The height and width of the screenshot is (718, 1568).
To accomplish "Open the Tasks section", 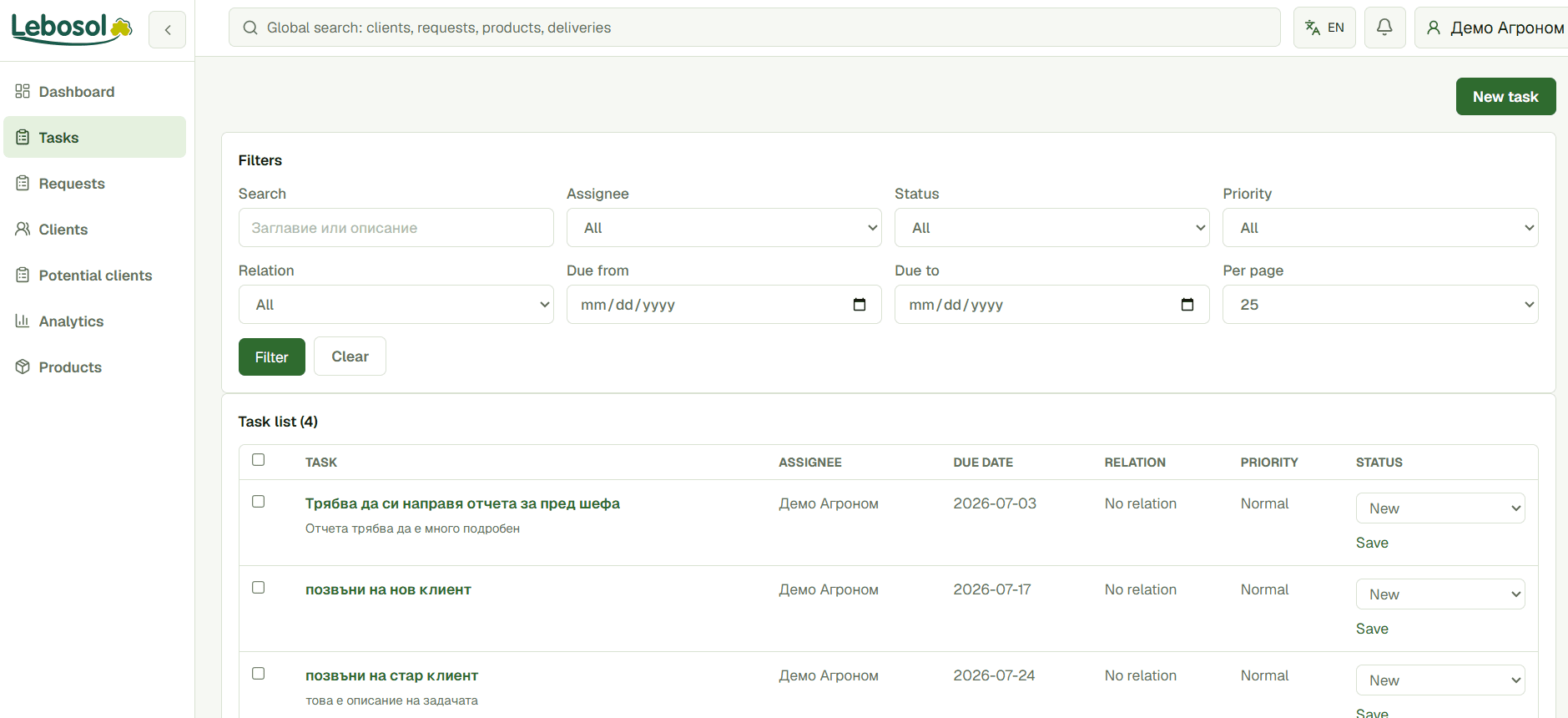I will (x=95, y=137).
